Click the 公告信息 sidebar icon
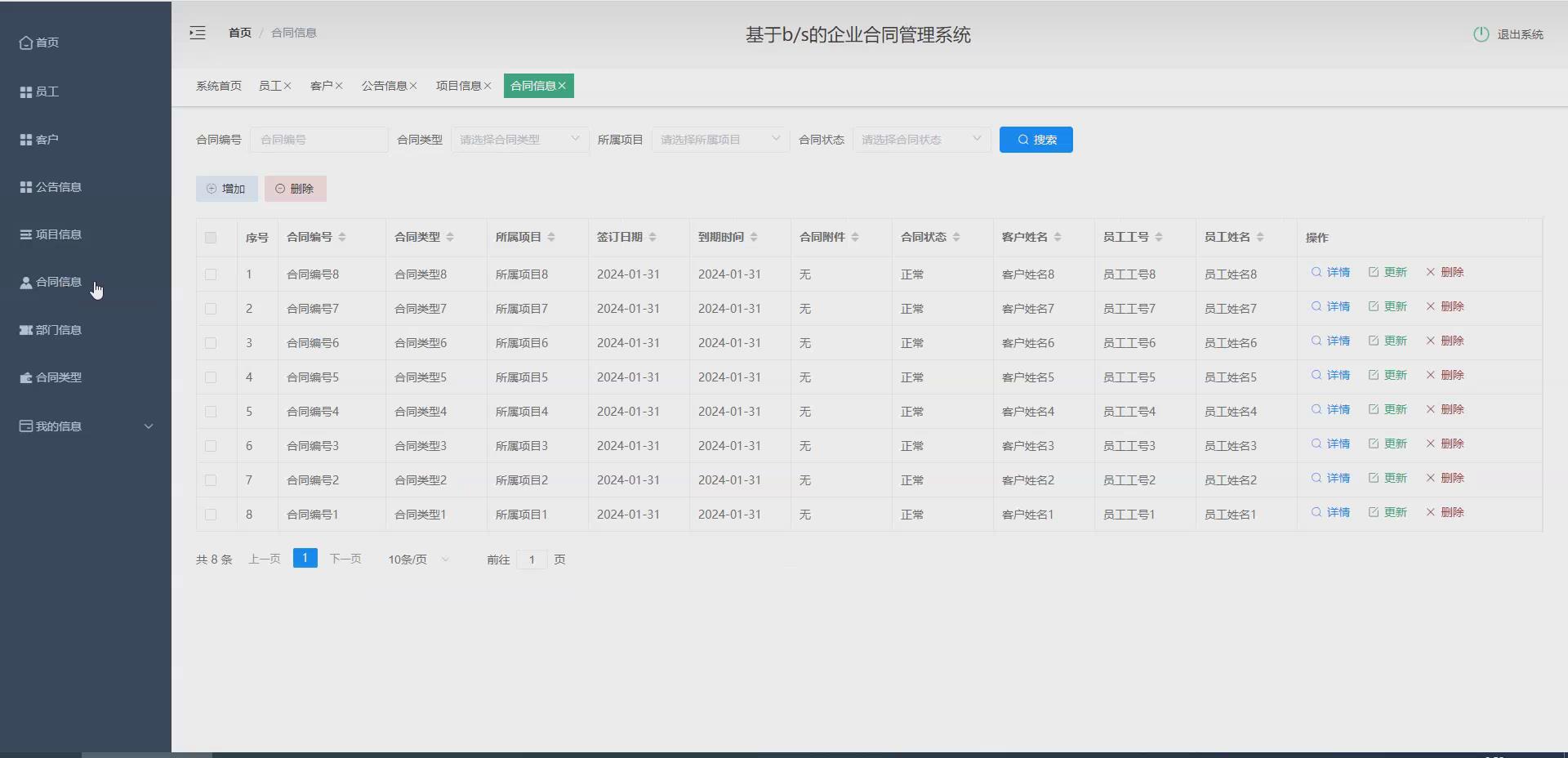1568x758 pixels. tap(25, 187)
